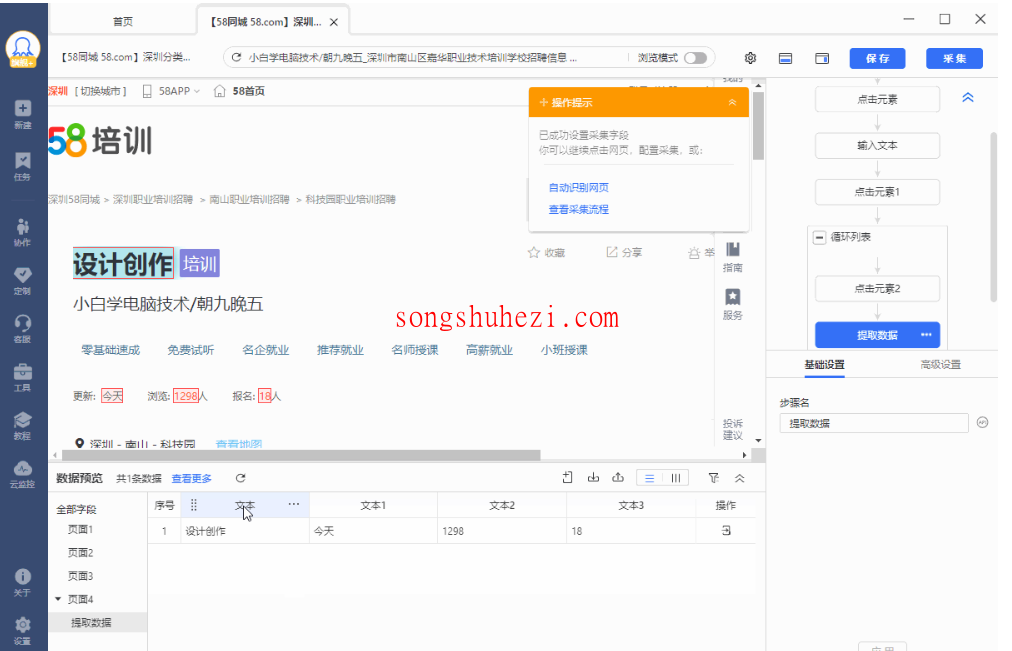
Task: Collapse the 数据预览 panel chevron
Action: 740,478
